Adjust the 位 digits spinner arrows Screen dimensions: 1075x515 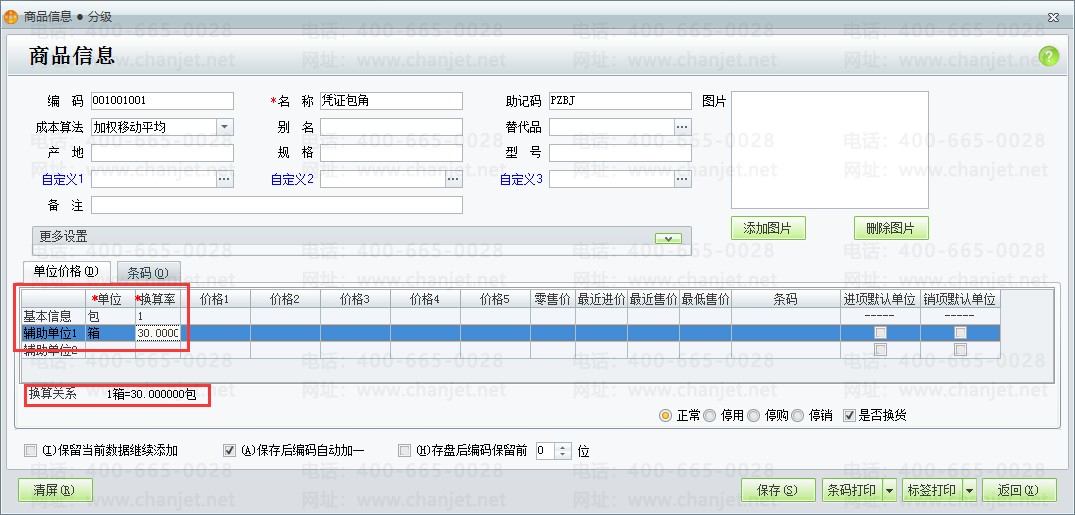(x=564, y=451)
